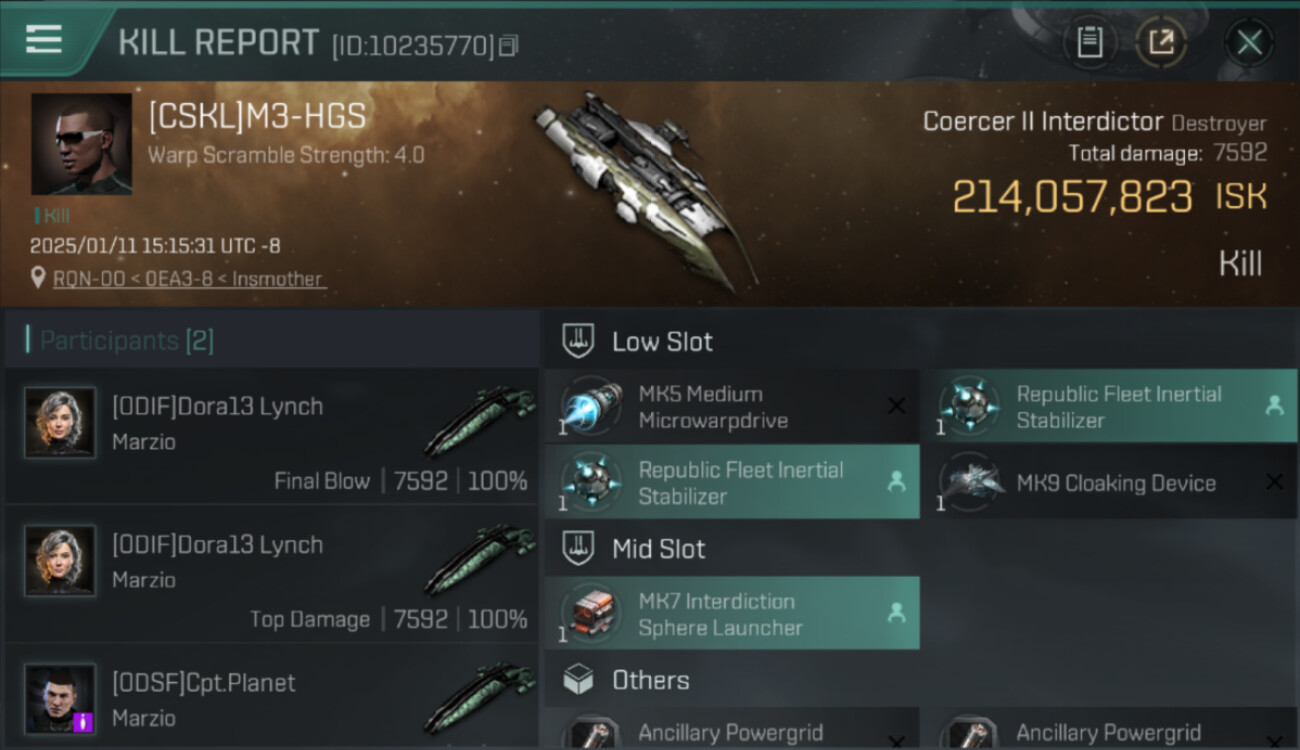
Task: Share the kill report externally
Action: tap(1161, 42)
